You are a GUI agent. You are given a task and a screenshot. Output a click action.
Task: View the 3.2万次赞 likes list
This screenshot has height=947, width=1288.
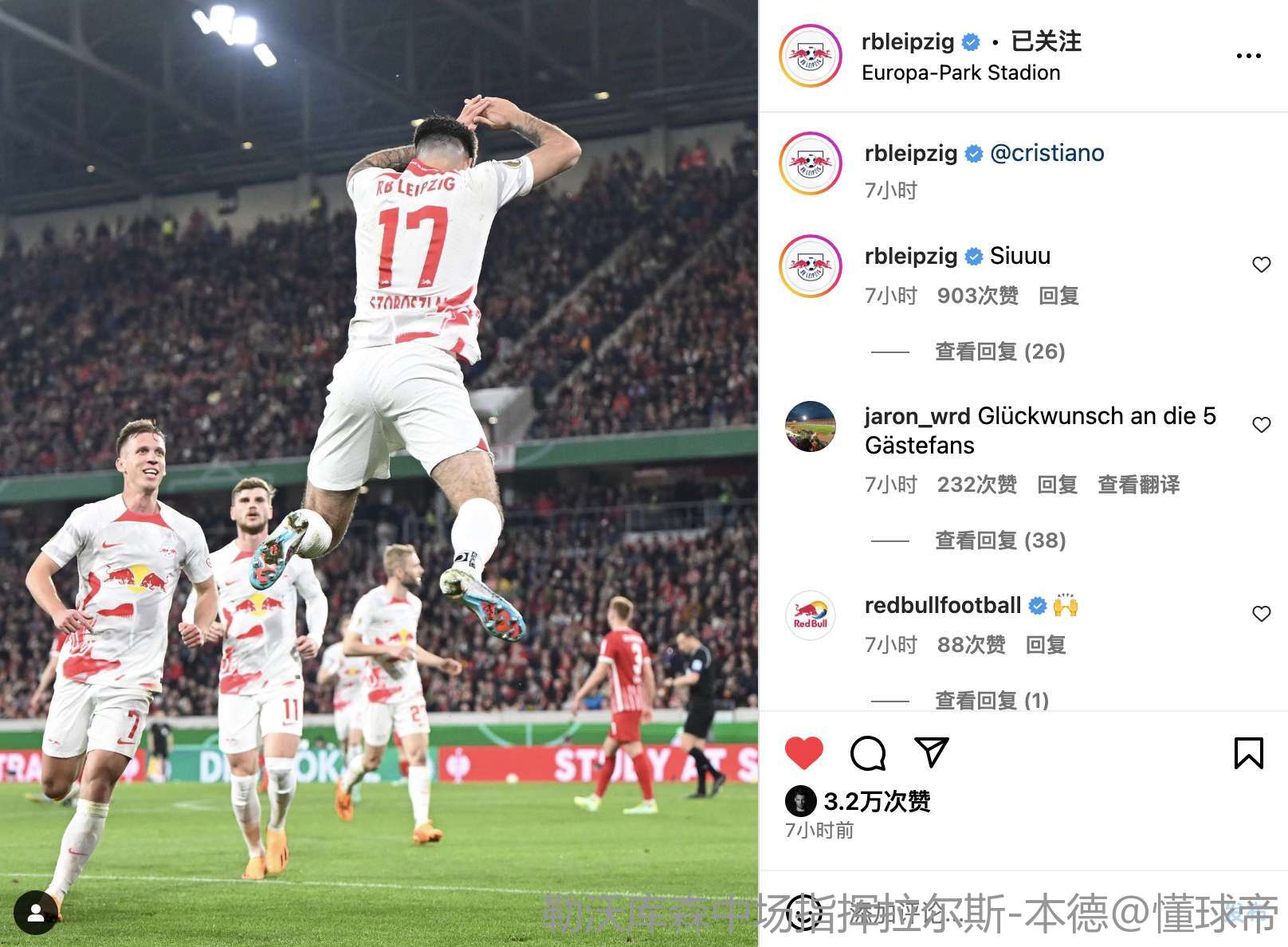point(877,800)
